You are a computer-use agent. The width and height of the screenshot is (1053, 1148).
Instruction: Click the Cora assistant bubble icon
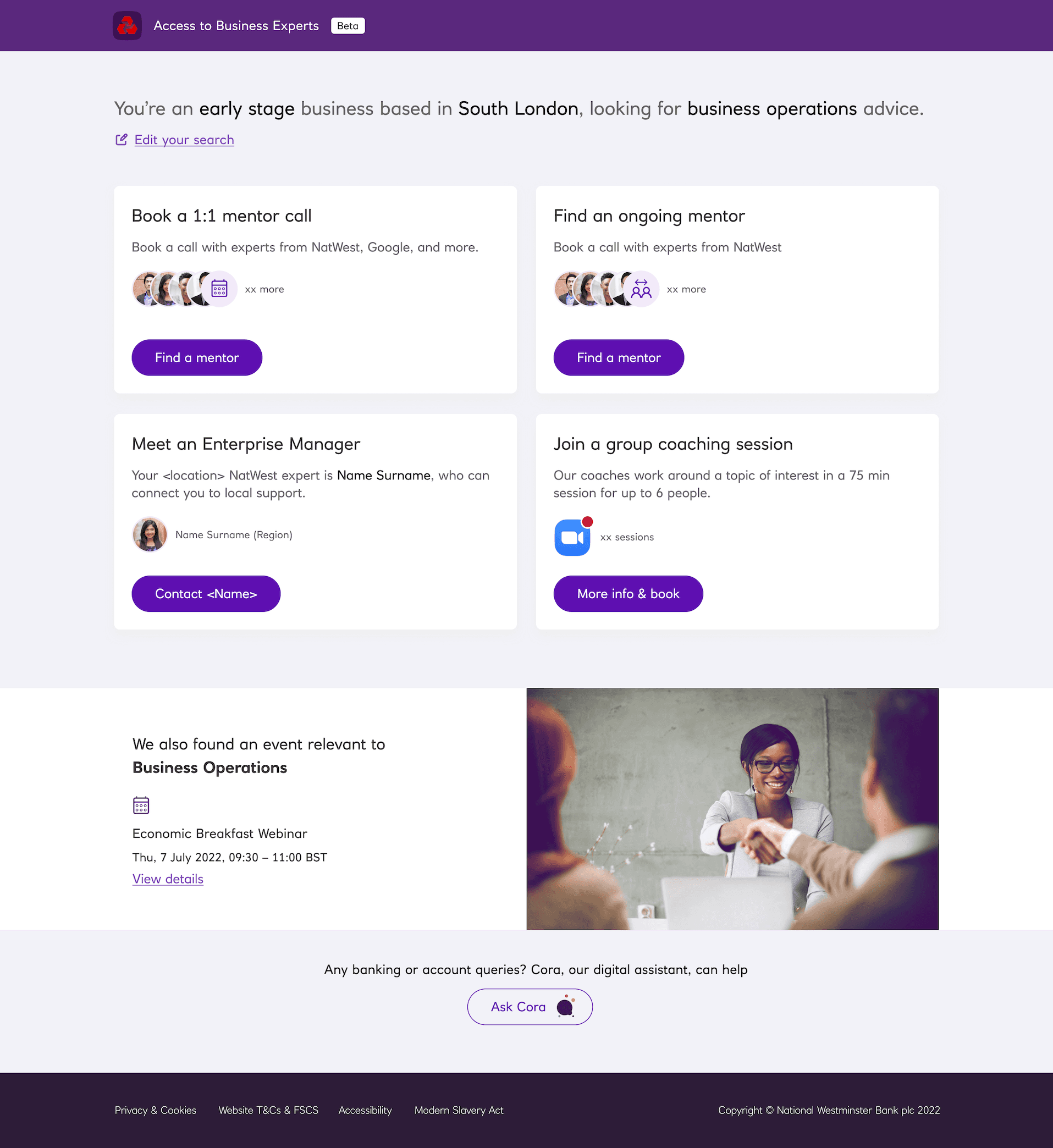(x=566, y=1007)
